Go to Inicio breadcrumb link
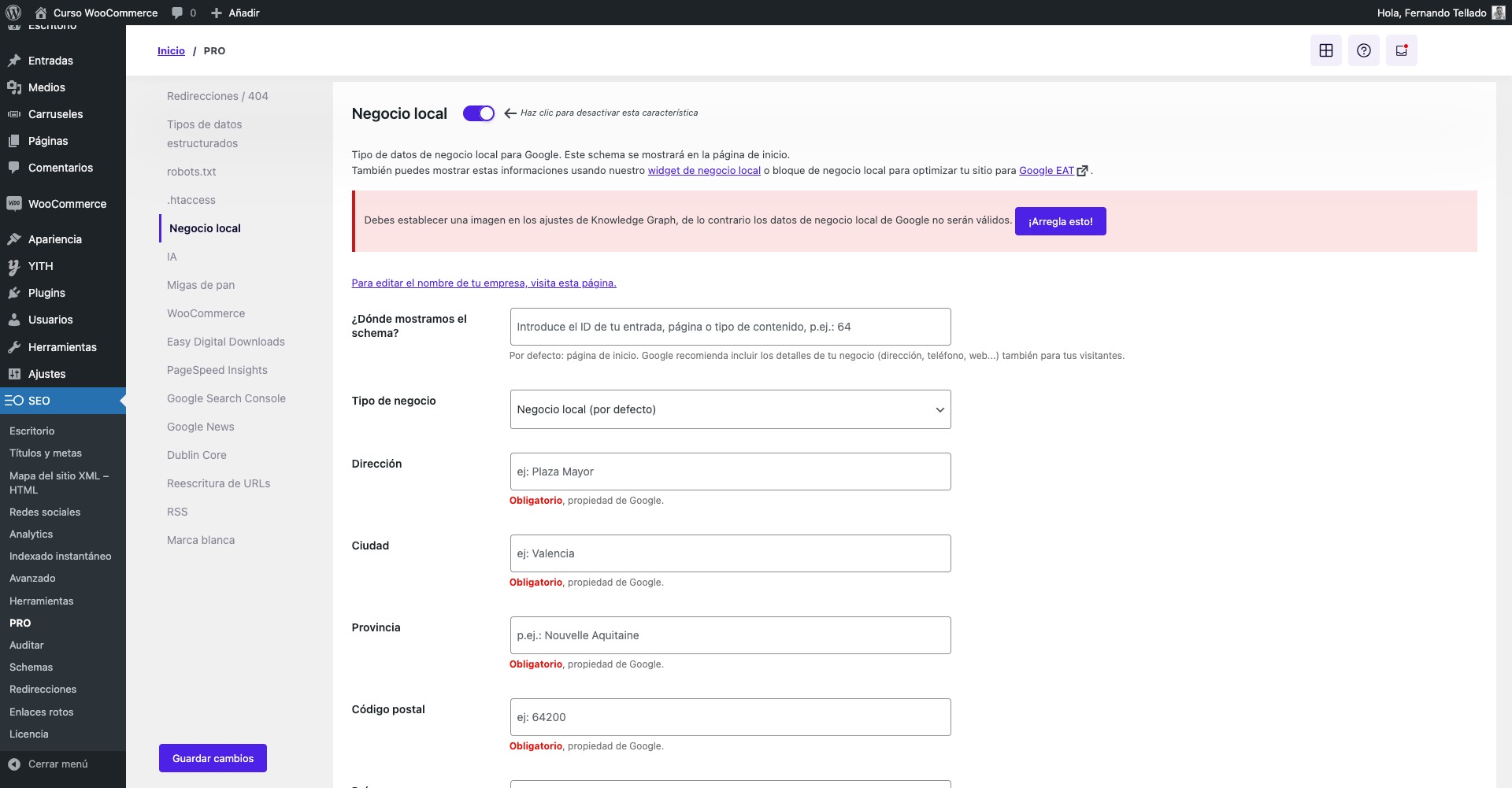Image resolution: width=1512 pixels, height=788 pixels. pos(171,50)
